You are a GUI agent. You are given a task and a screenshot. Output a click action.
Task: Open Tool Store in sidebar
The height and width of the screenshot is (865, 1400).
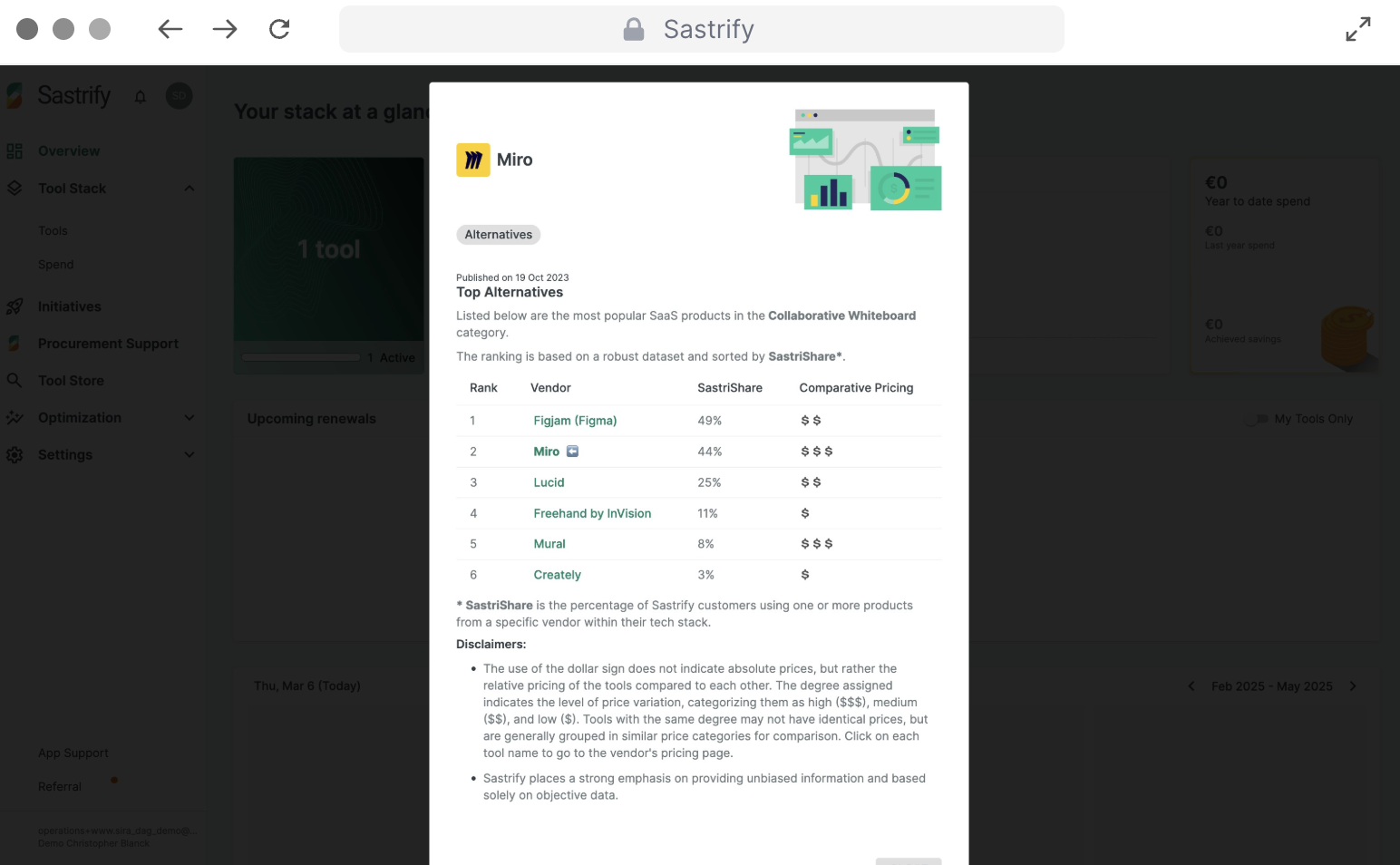pyautogui.click(x=71, y=381)
